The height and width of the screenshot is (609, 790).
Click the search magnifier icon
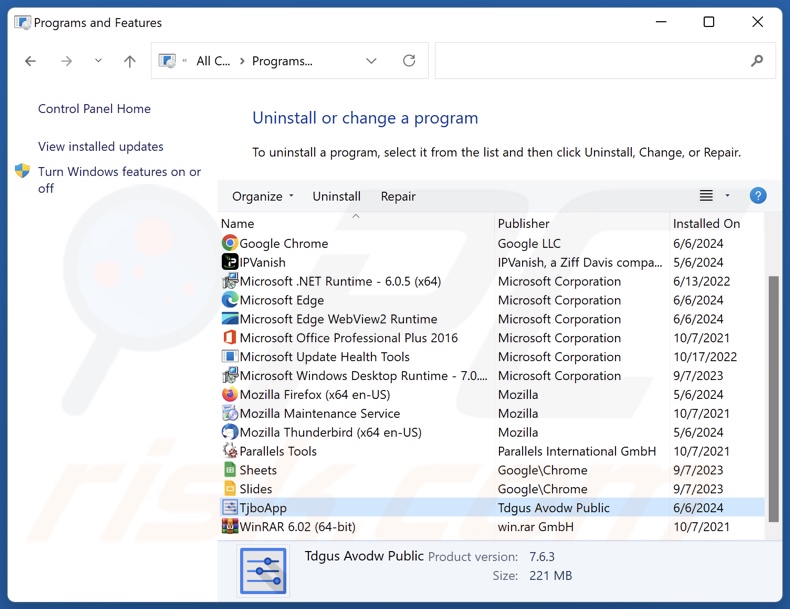click(757, 61)
